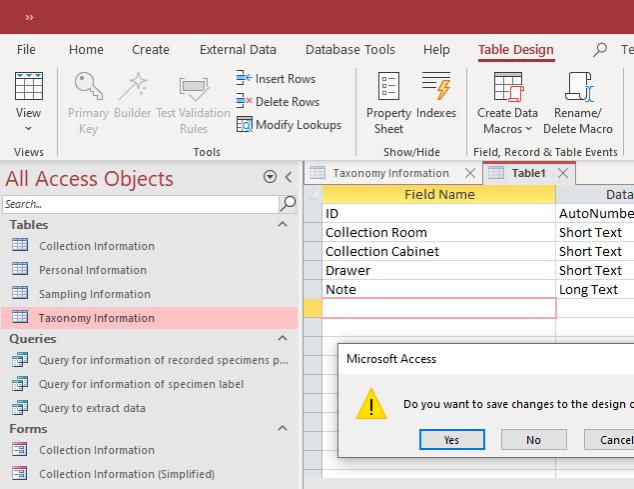Click the Collection Information form icon
634x489 pixels.
[x=20, y=449]
